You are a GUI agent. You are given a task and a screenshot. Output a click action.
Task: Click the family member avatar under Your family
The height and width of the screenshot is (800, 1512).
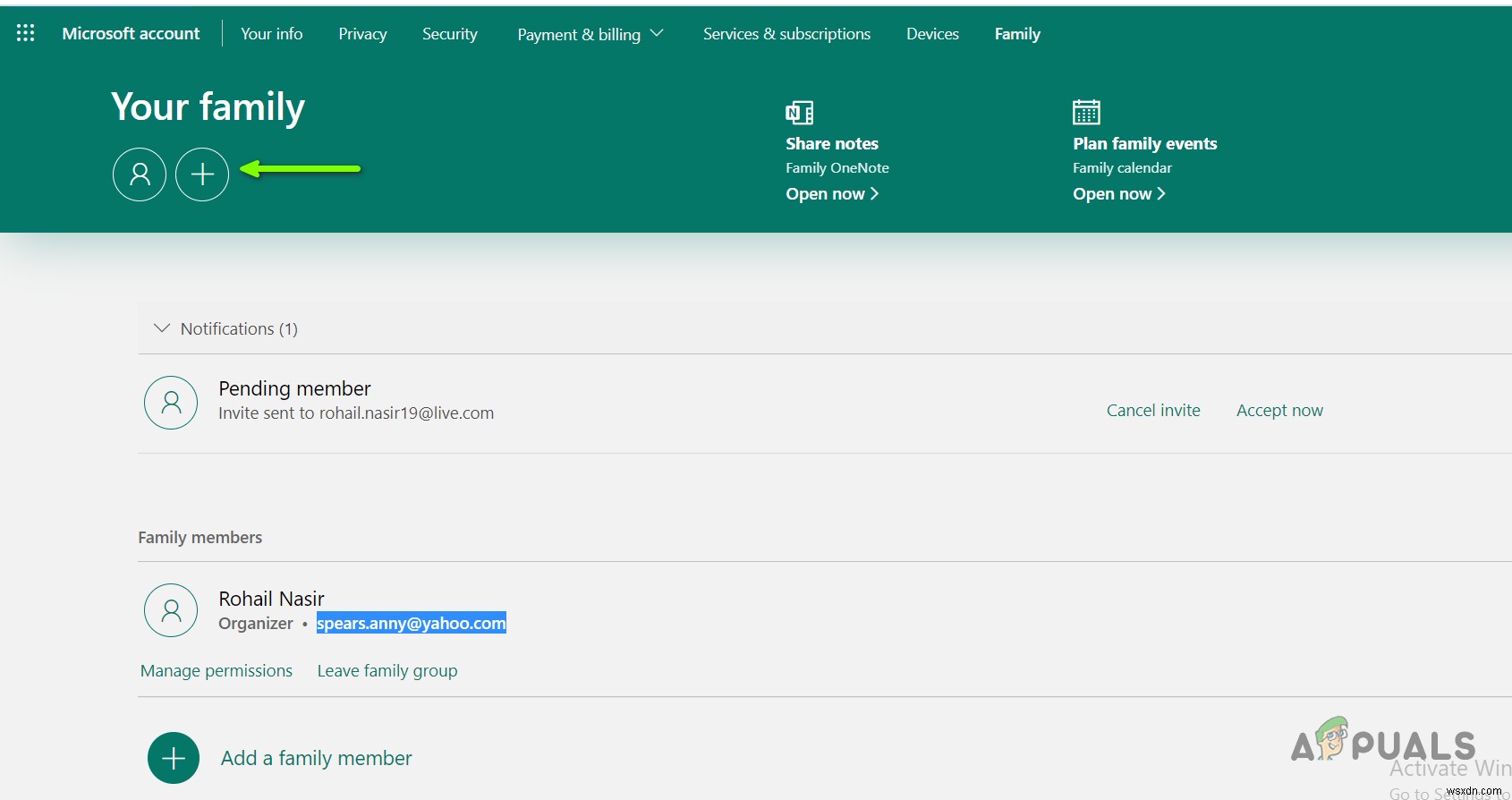[140, 174]
